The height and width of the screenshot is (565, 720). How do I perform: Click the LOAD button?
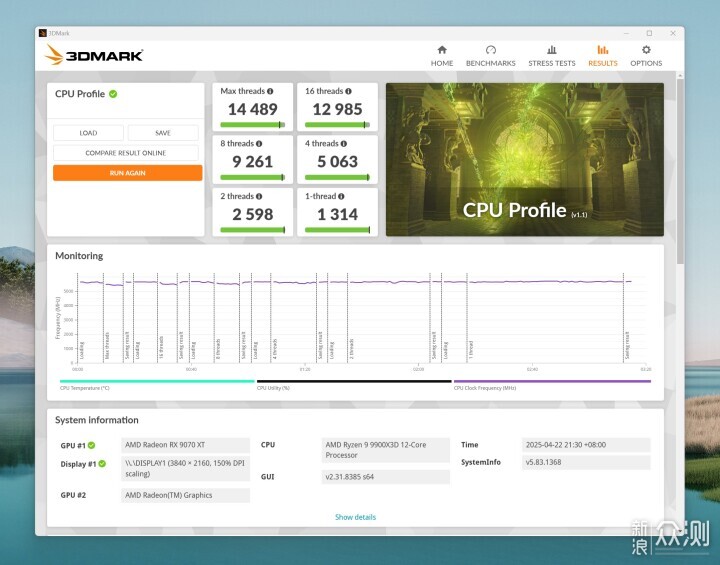(88, 133)
